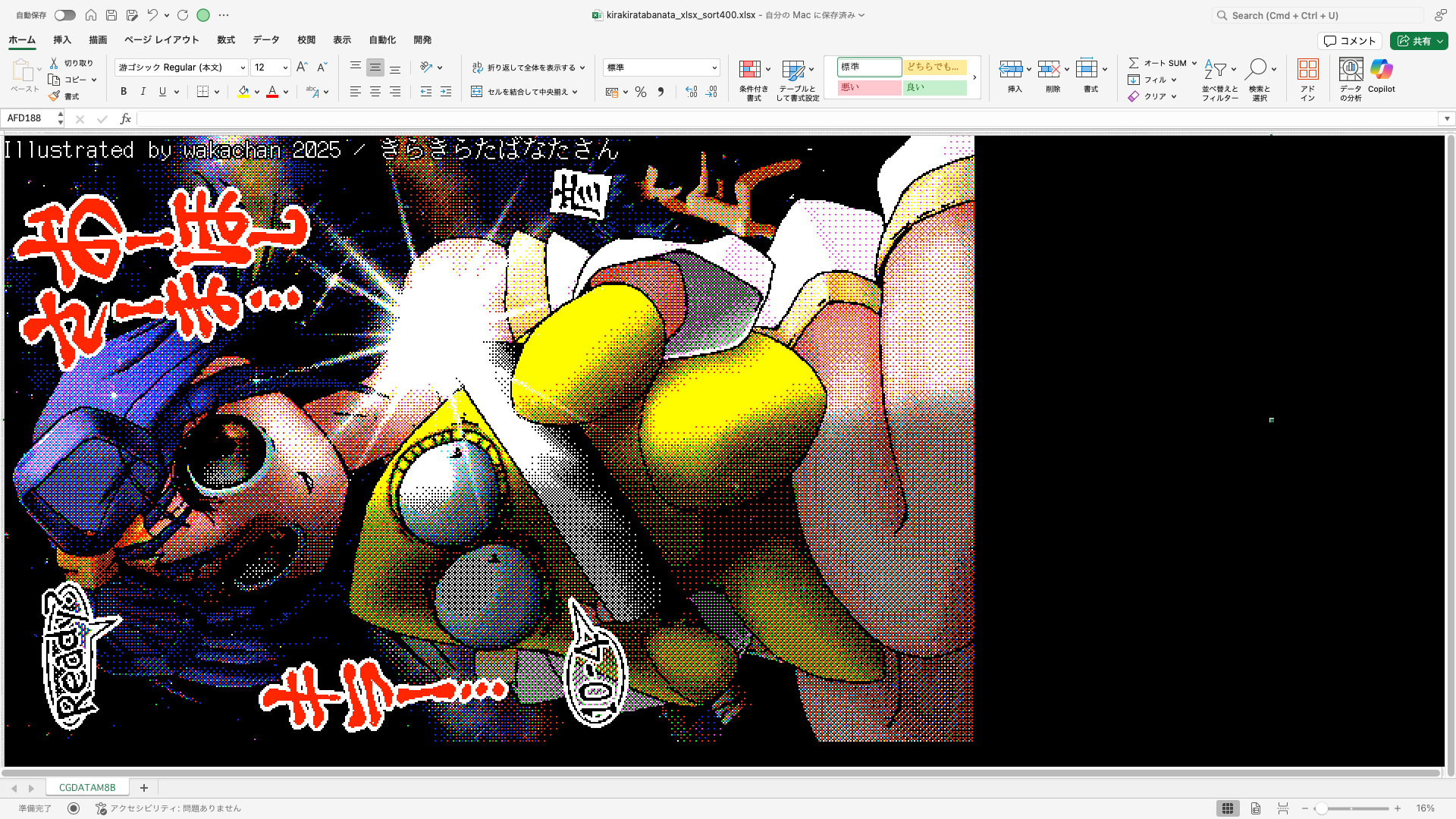
Task: Open the font size combo box
Action: click(271, 67)
